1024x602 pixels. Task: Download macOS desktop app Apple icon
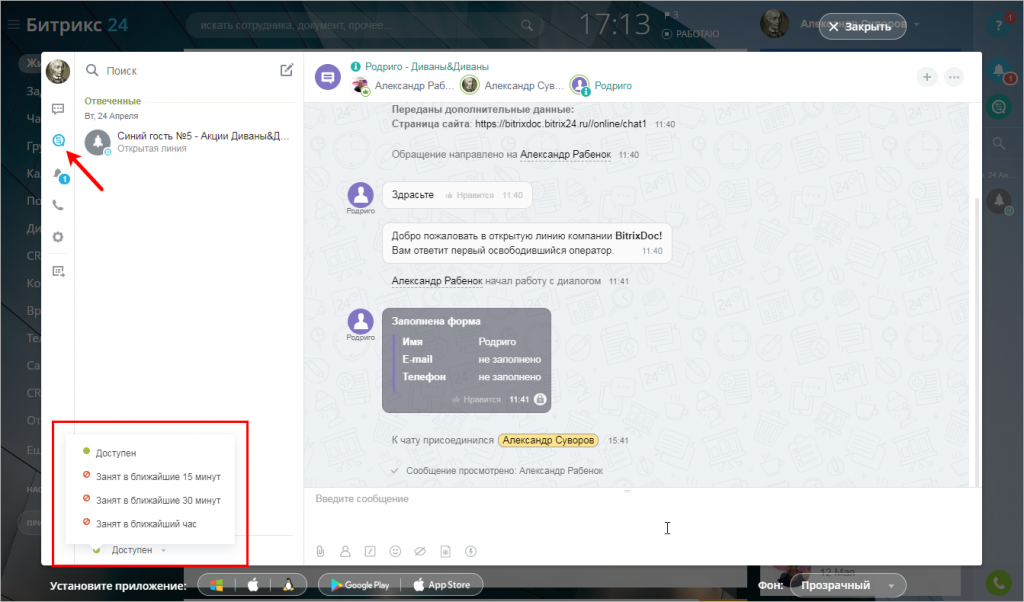(253, 585)
